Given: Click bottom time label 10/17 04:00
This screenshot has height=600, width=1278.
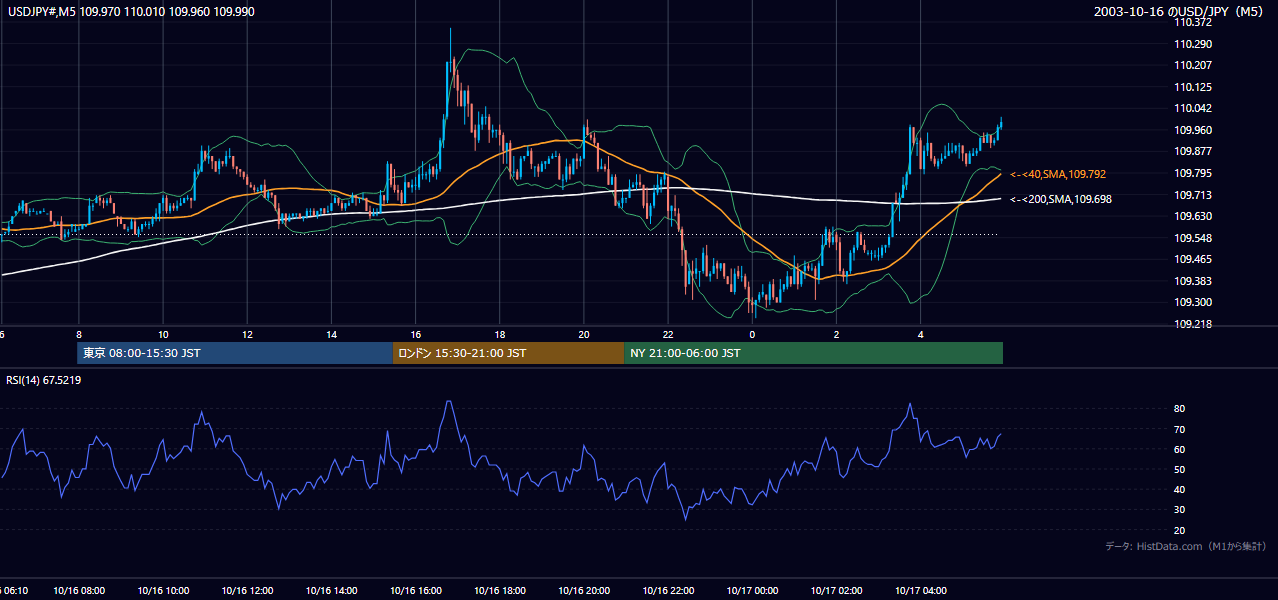Looking at the screenshot, I should tap(921, 591).
